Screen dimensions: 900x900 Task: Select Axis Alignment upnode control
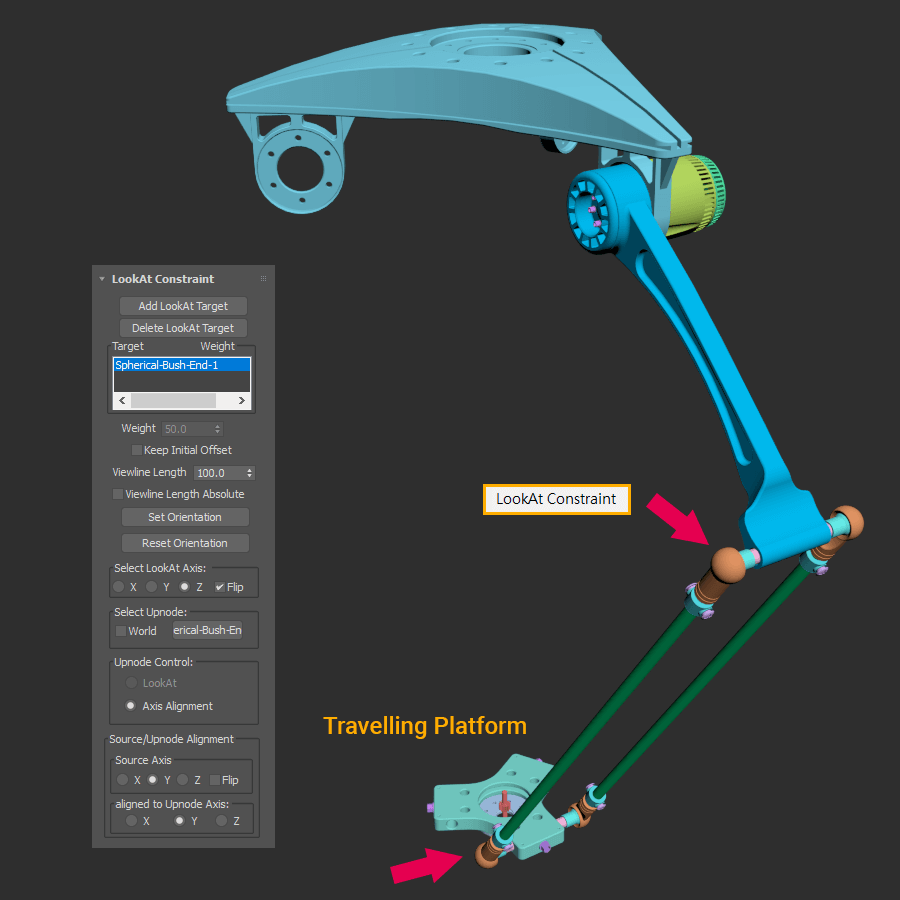click(131, 705)
